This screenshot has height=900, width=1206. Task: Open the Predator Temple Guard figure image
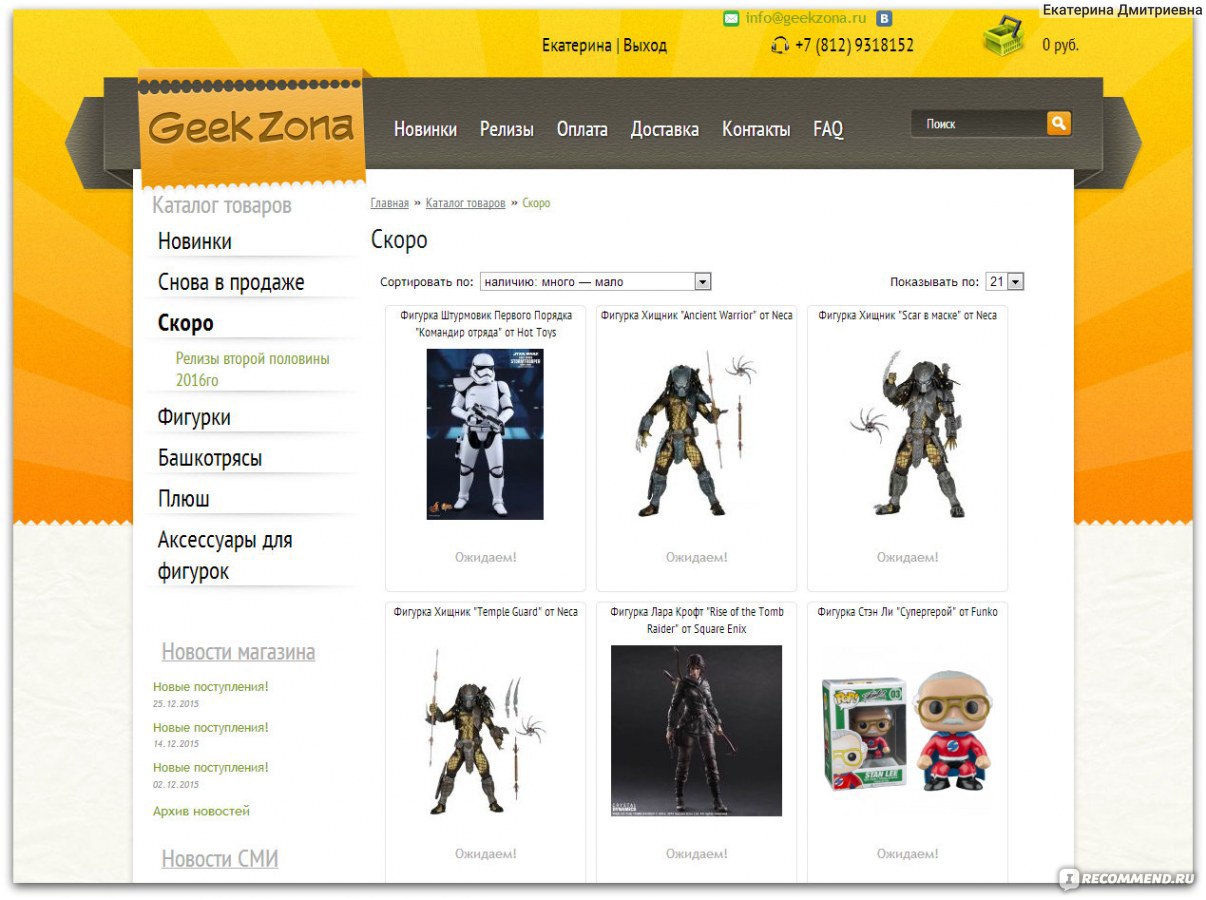pos(486,731)
